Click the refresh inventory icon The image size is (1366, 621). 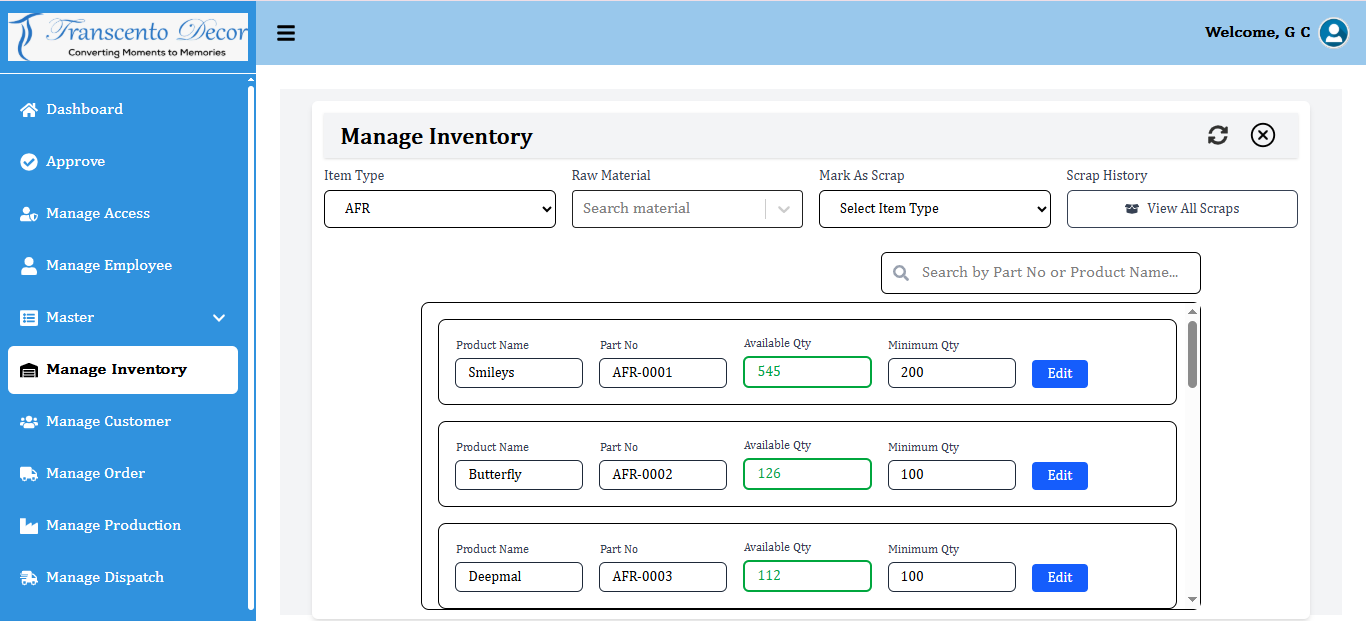(1217, 135)
